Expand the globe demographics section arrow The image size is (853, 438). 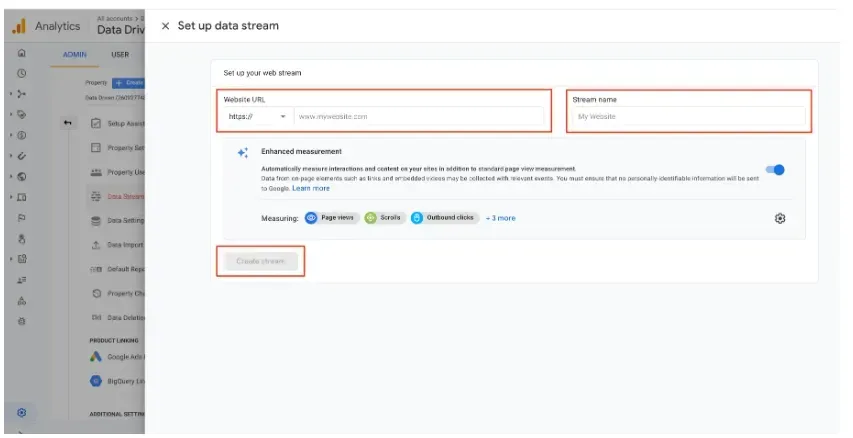coord(11,177)
